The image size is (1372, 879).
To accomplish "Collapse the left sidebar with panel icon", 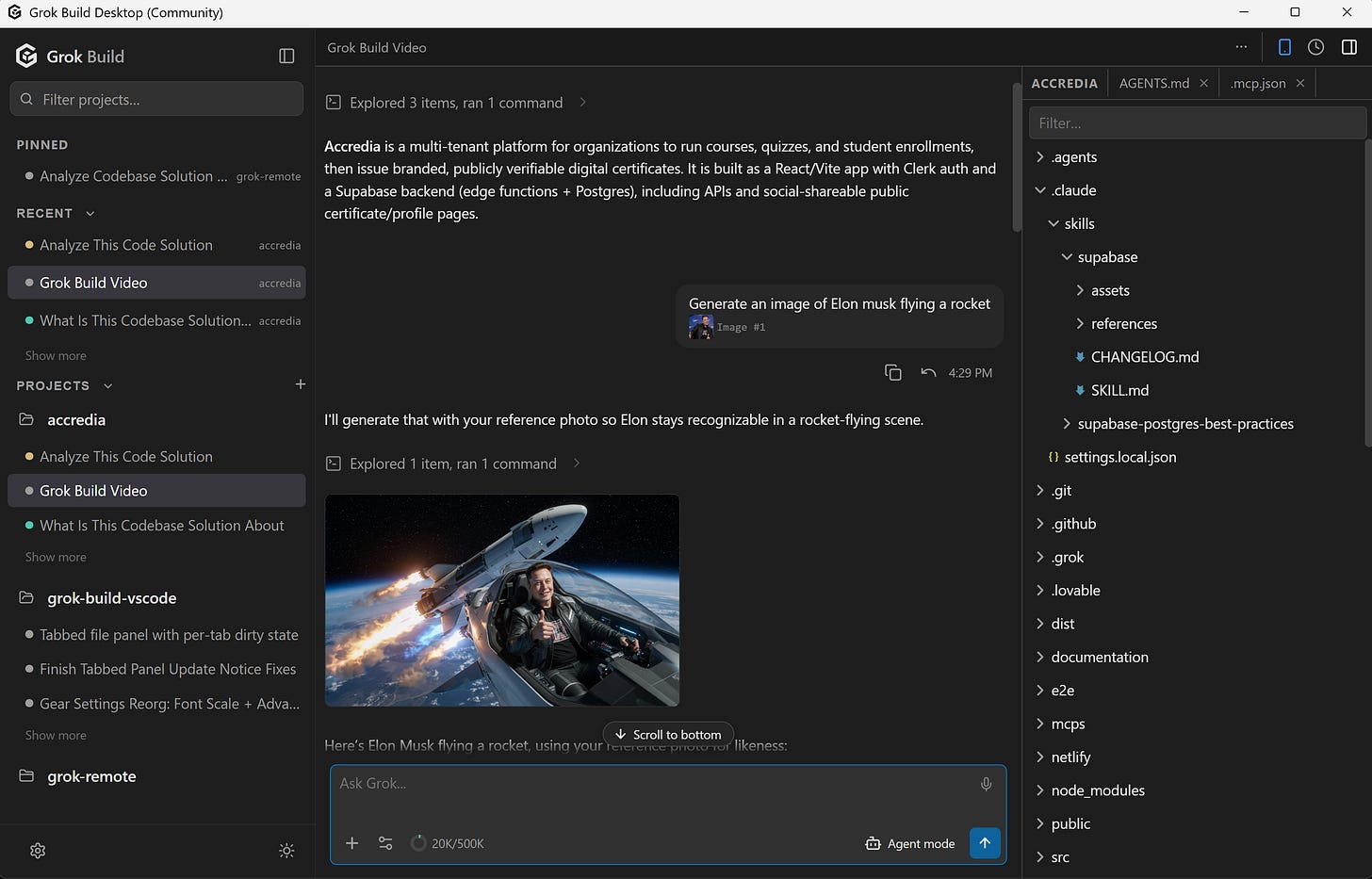I will [x=286, y=57].
